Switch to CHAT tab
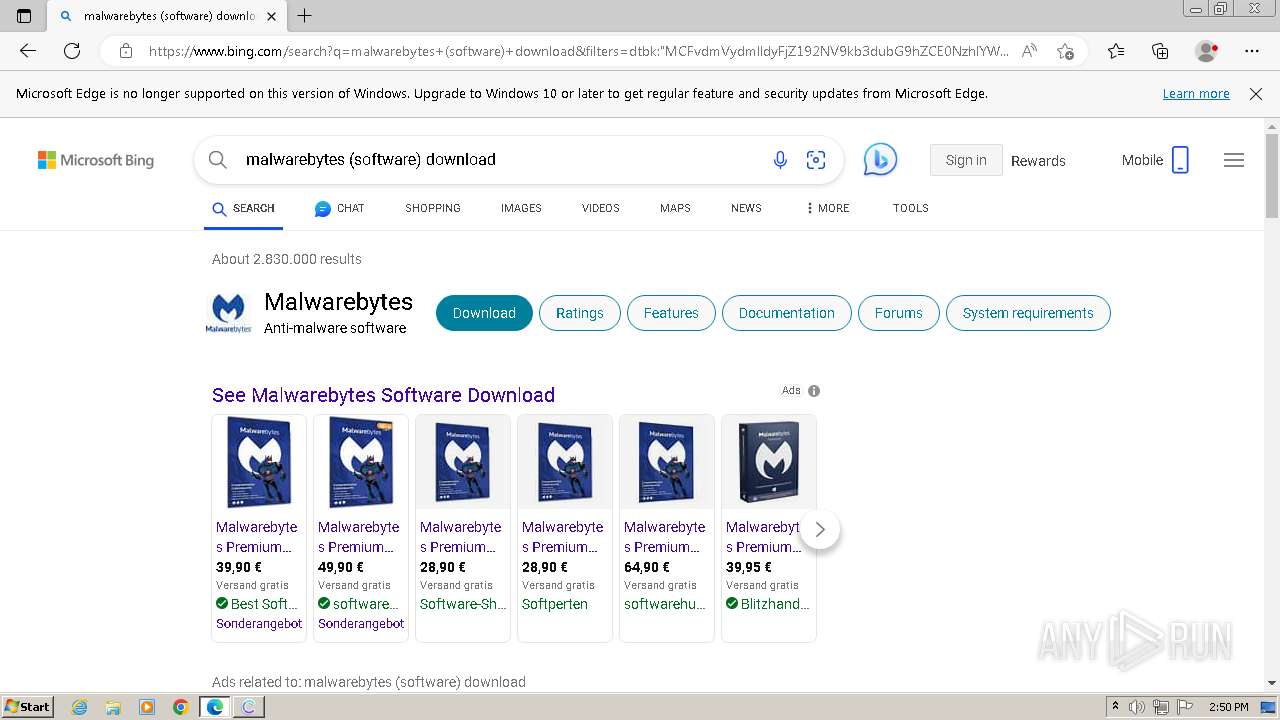Screen dimensions: 1280x720 339,208
